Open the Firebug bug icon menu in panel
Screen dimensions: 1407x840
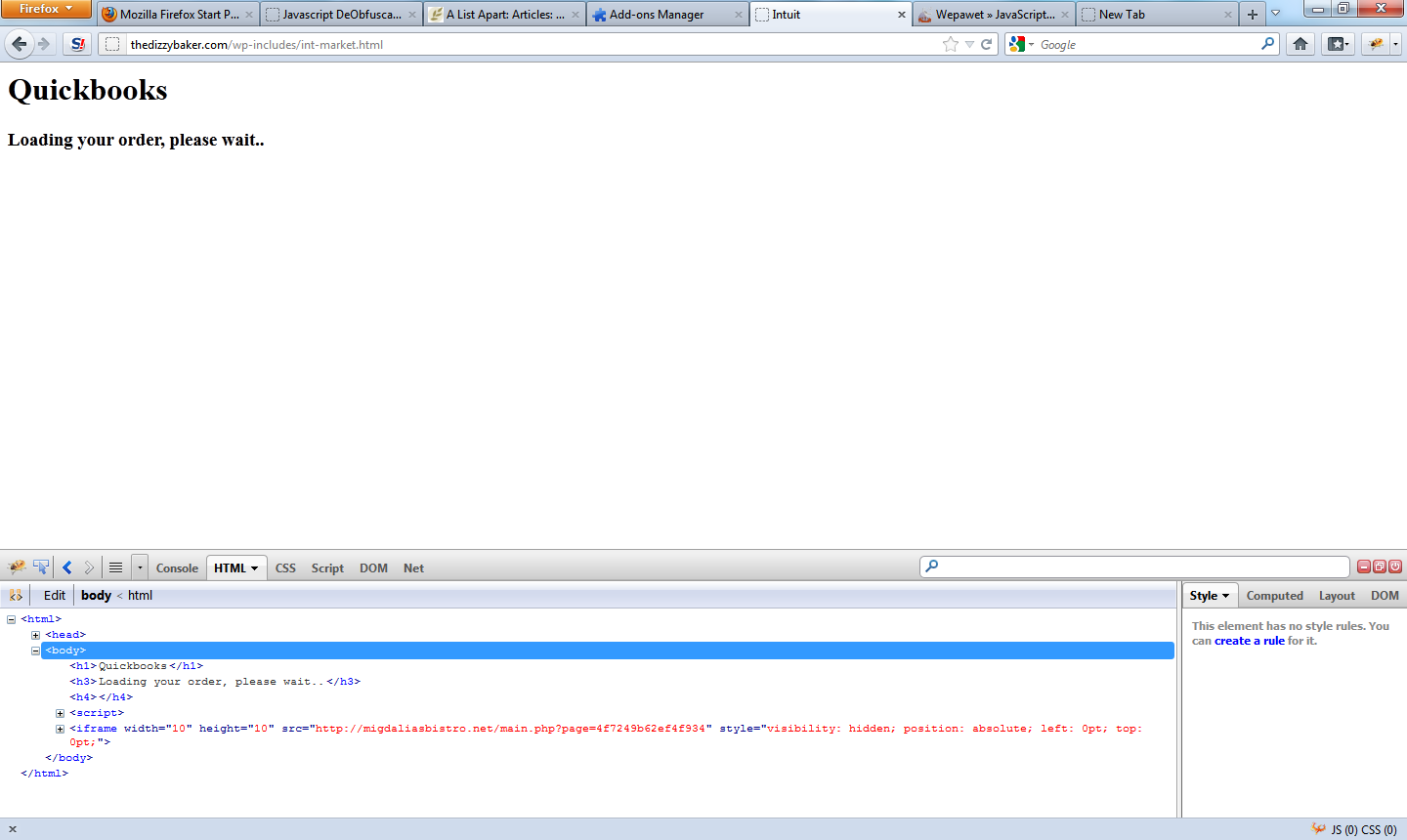point(17,567)
